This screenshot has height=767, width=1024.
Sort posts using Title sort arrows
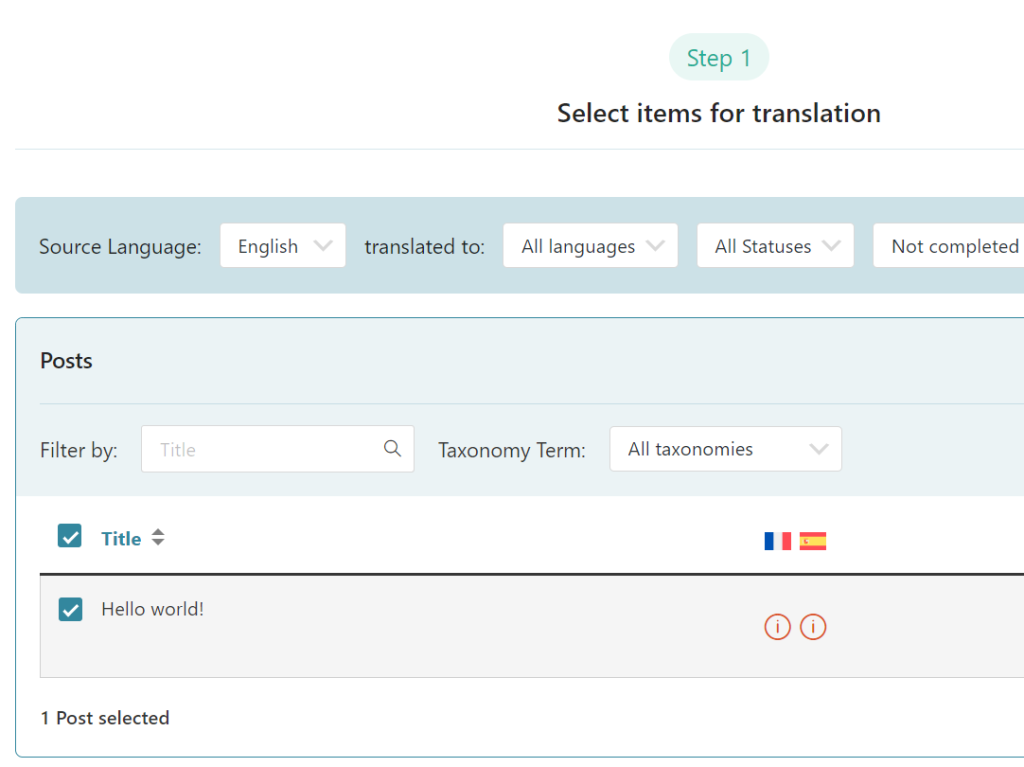[157, 537]
